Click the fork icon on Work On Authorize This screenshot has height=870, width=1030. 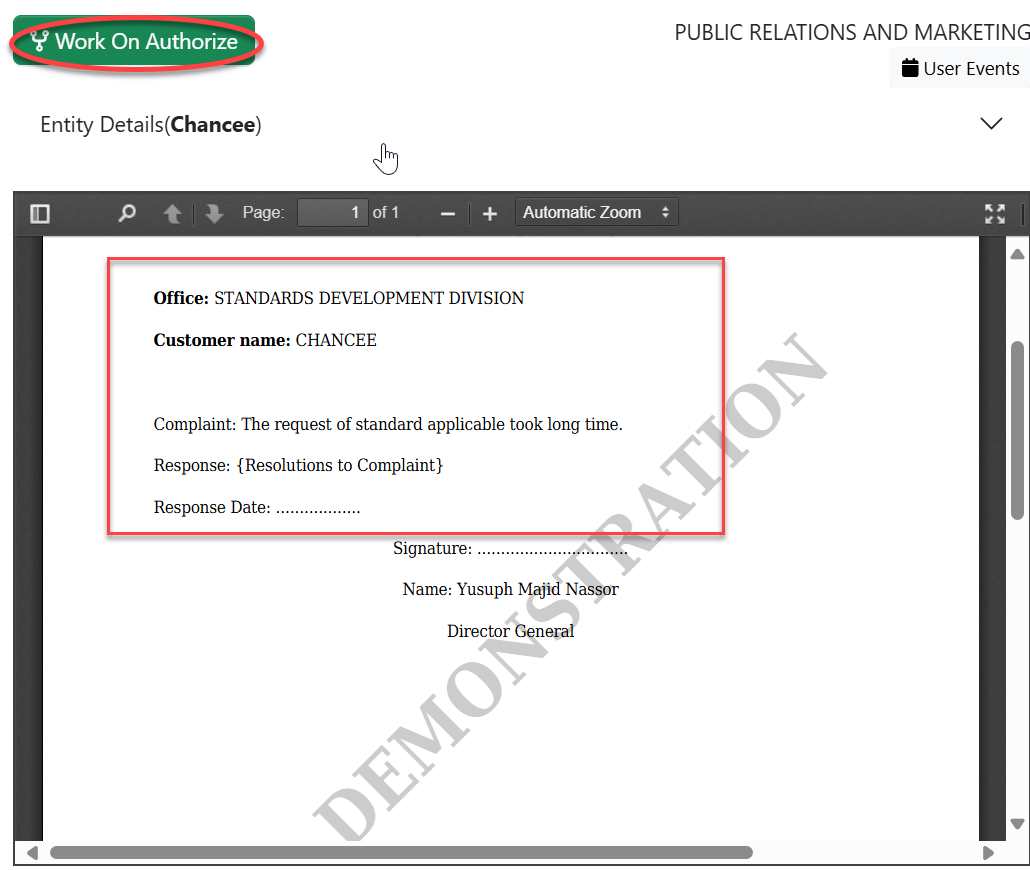click(40, 42)
